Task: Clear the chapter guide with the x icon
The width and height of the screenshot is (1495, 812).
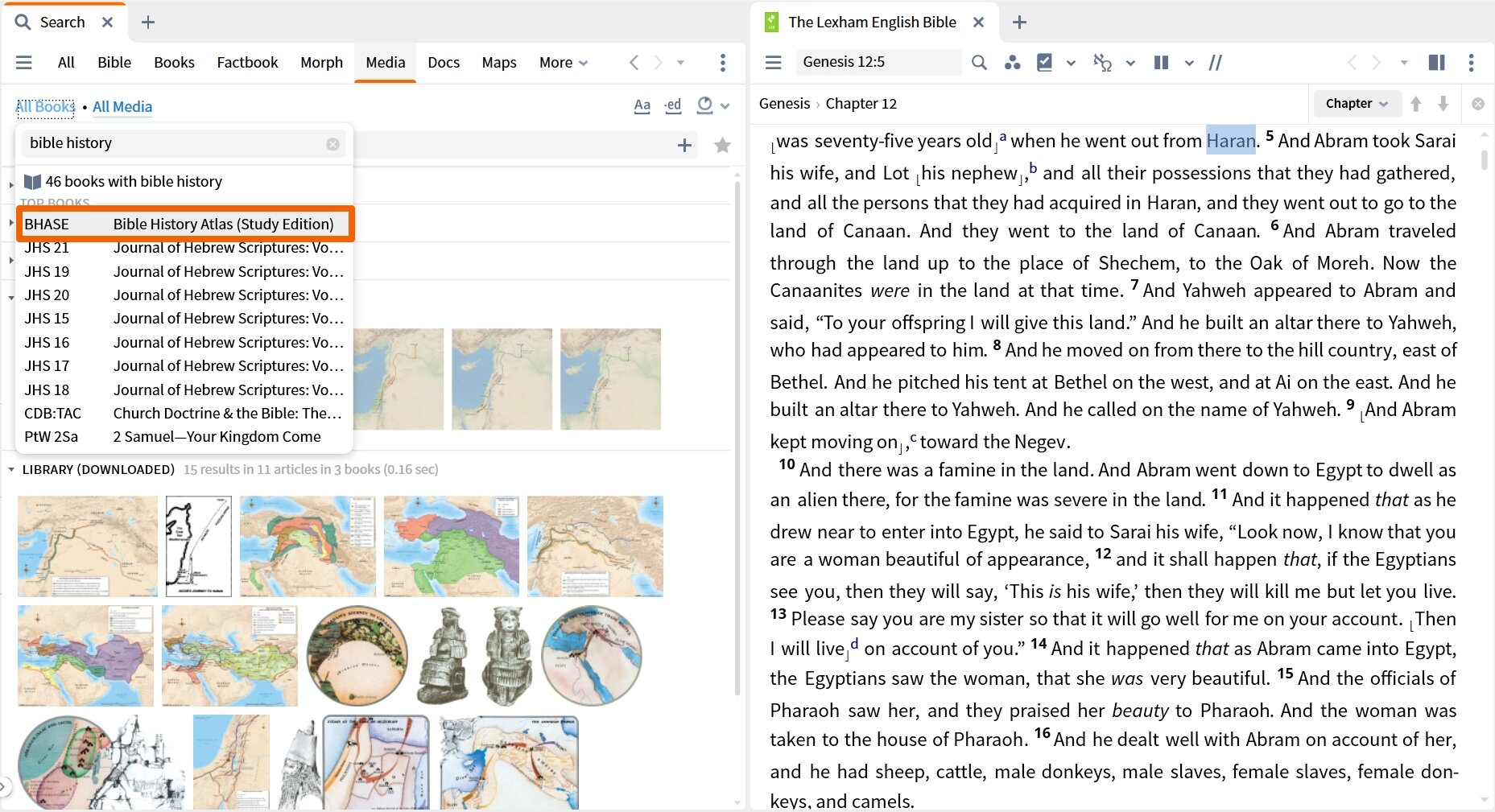Action: (1478, 103)
